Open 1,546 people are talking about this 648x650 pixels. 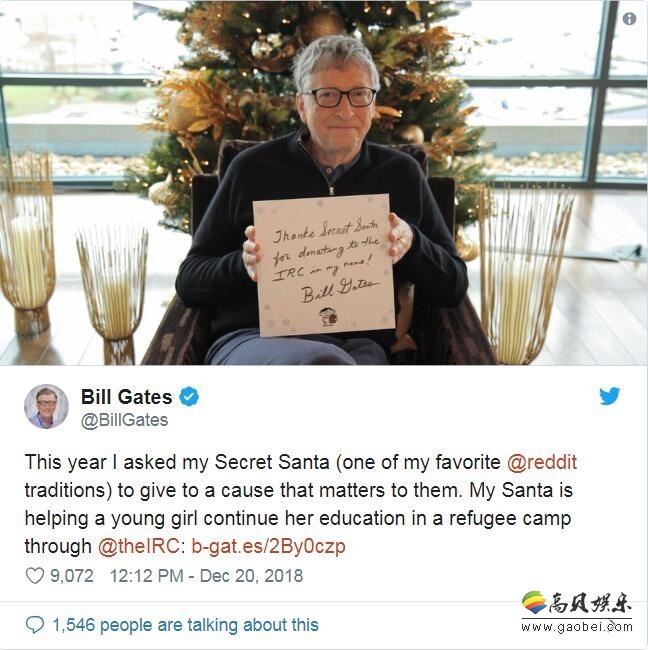coord(185,625)
